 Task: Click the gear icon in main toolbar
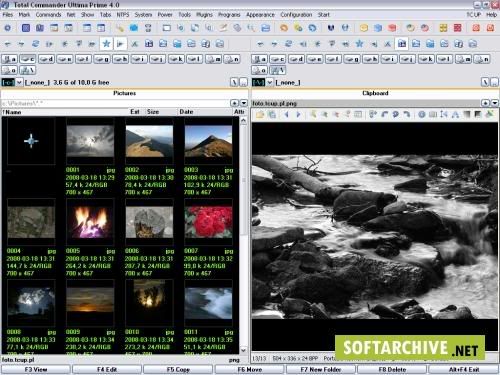tap(7, 28)
